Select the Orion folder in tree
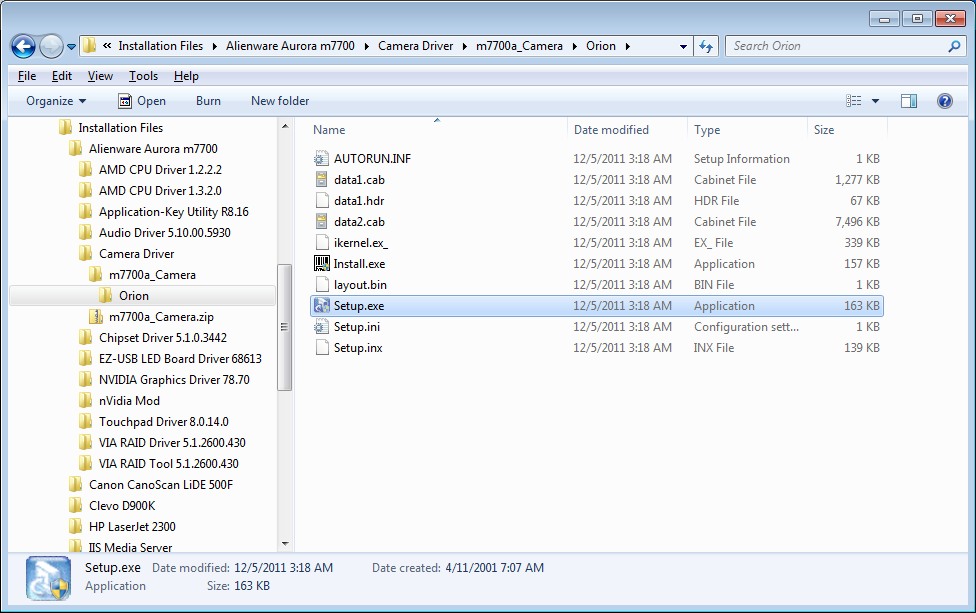The width and height of the screenshot is (976, 613). tap(124, 296)
